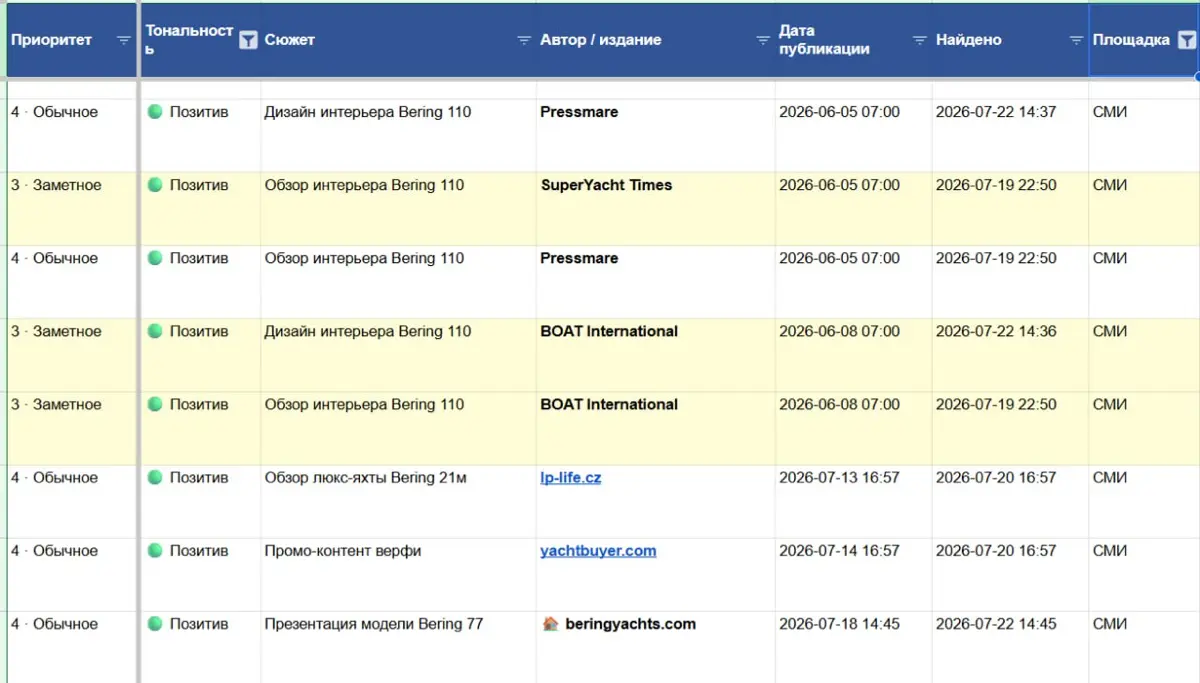Open the Найдено column filter
Screen dimensions: 1200x683
point(1076,40)
